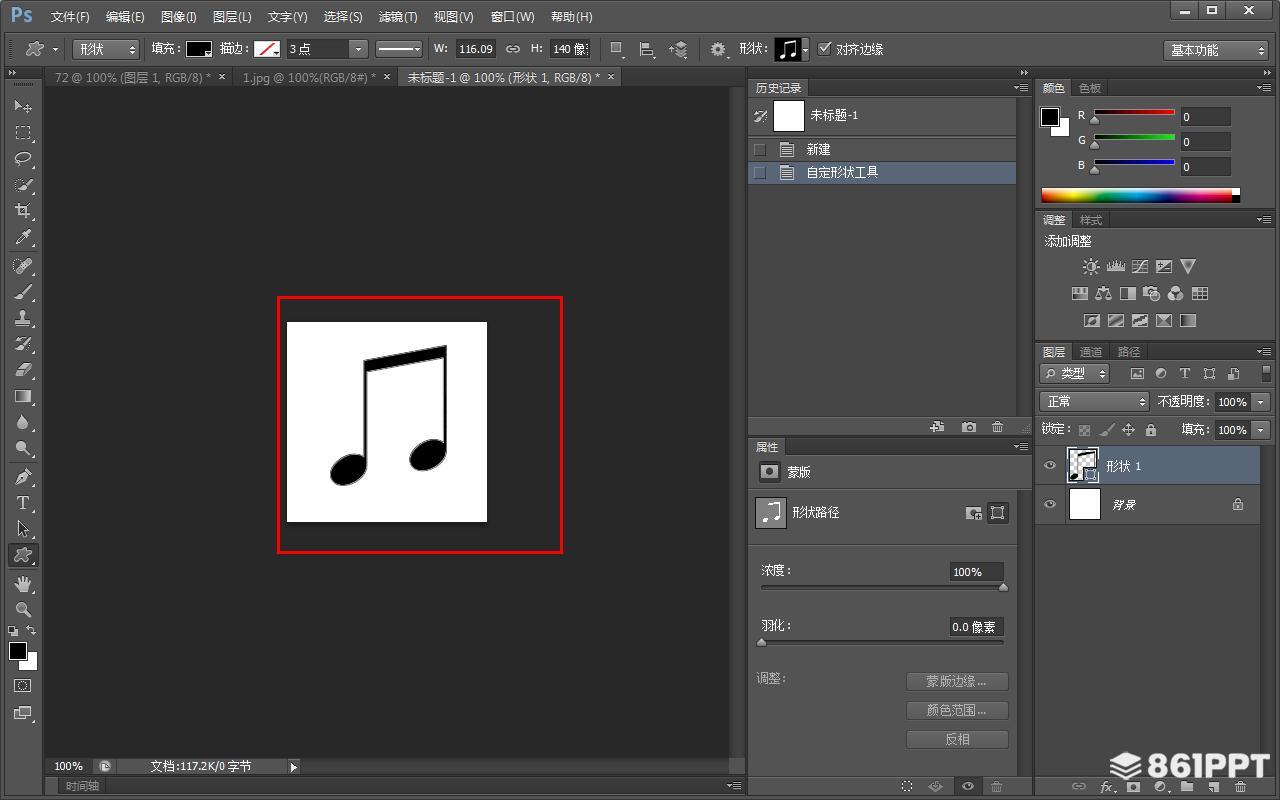
Task: Click the path arrangement icon in options bar
Action: (679, 49)
